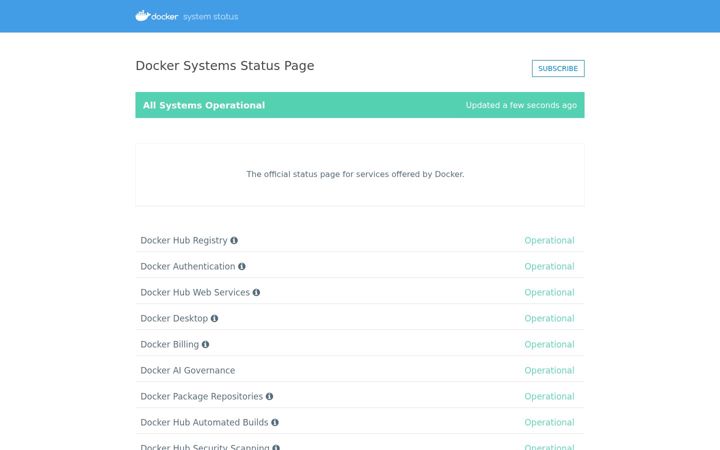Click Operational status for Docker Package Repositories
This screenshot has width=720, height=450.
pyautogui.click(x=549, y=396)
